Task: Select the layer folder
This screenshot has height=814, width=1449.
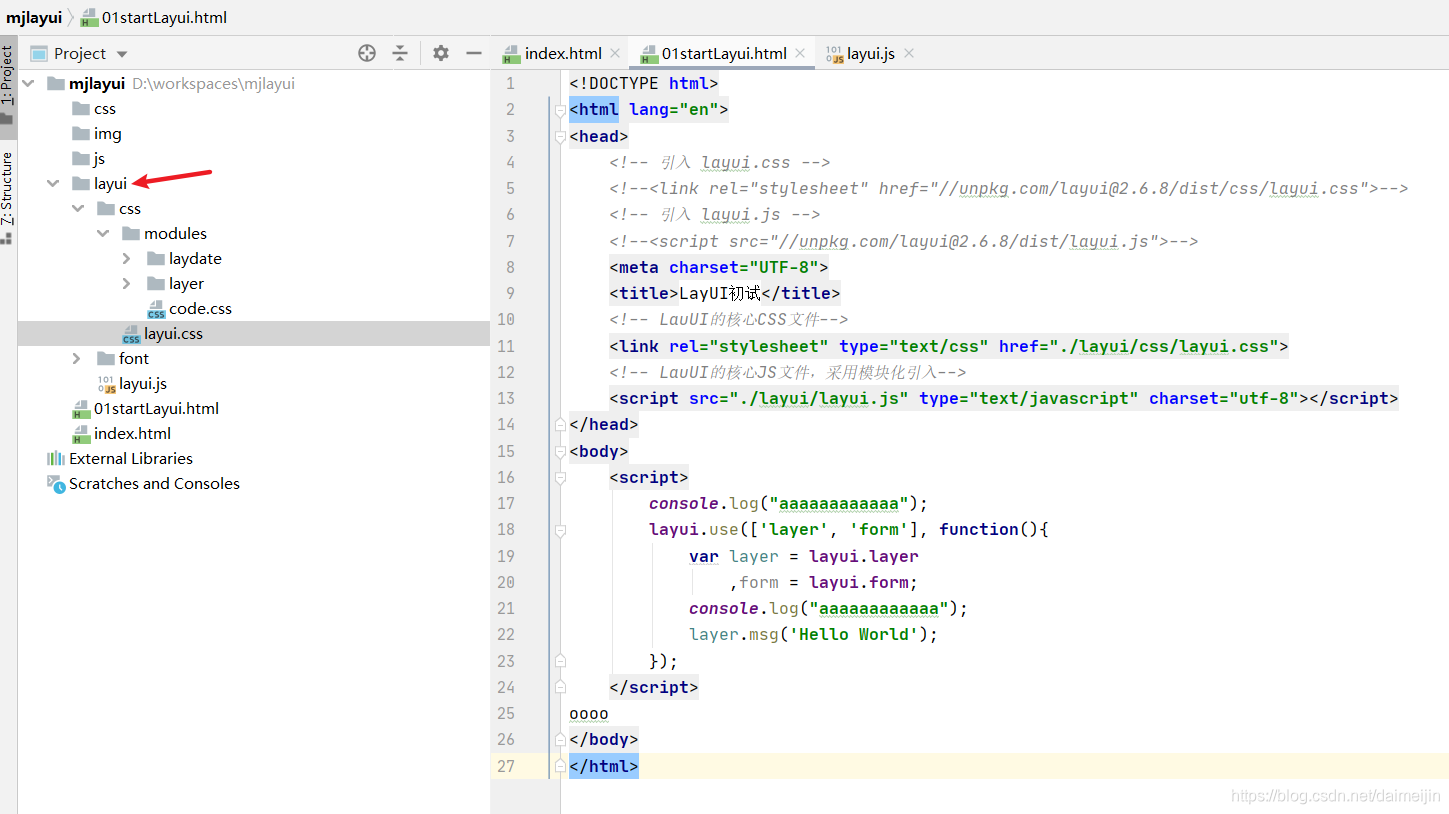Action: click(x=186, y=284)
